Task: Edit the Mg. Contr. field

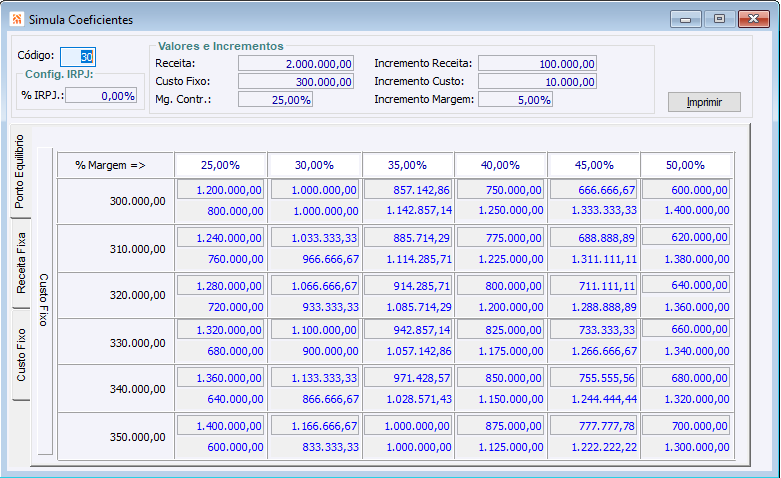Action: pyautogui.click(x=275, y=100)
